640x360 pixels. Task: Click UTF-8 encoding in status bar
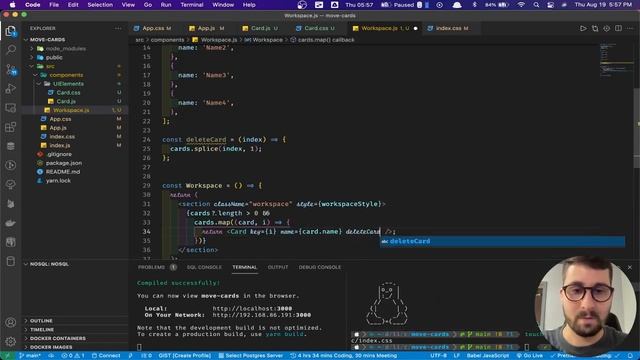pos(438,356)
